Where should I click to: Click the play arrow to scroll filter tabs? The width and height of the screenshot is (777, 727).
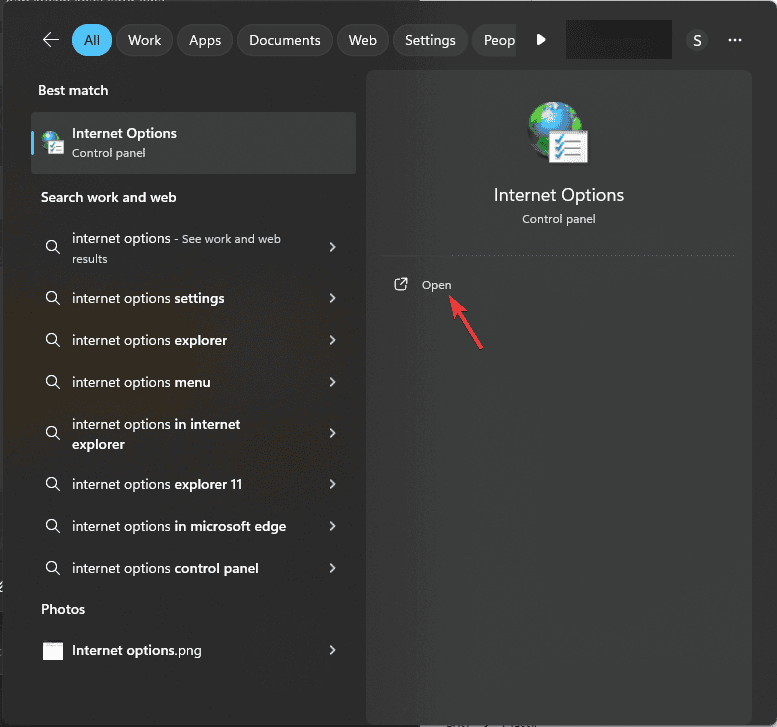pos(541,40)
